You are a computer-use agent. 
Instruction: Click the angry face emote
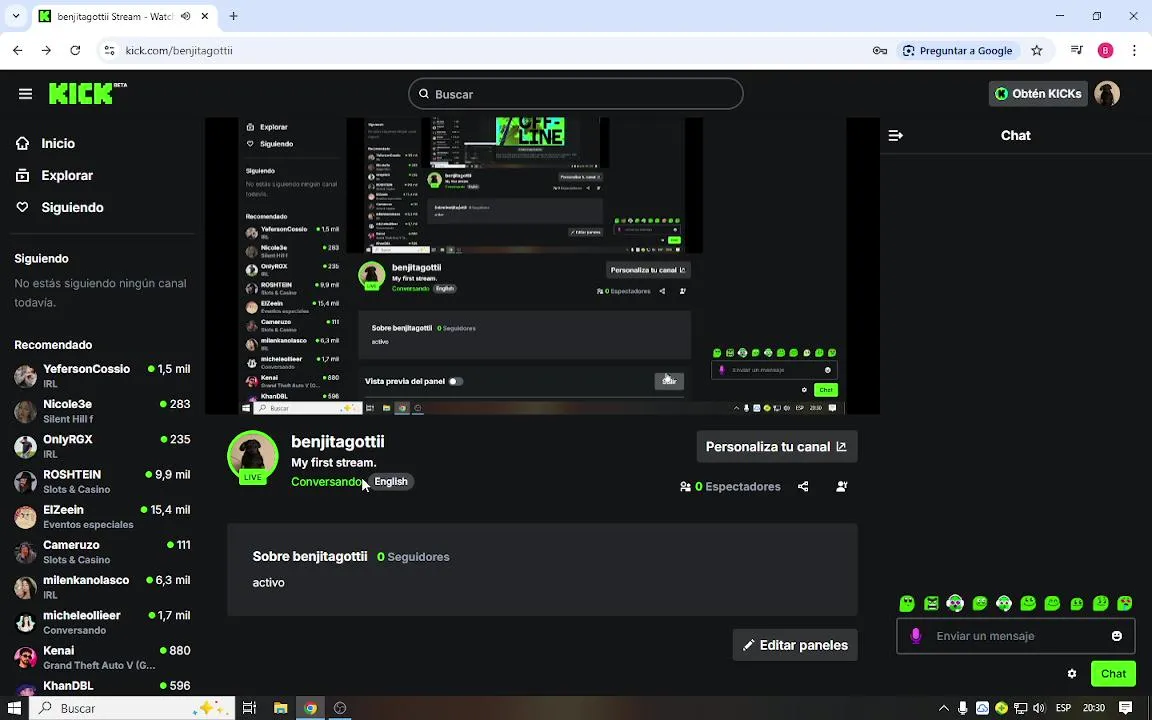pyautogui.click(x=932, y=603)
